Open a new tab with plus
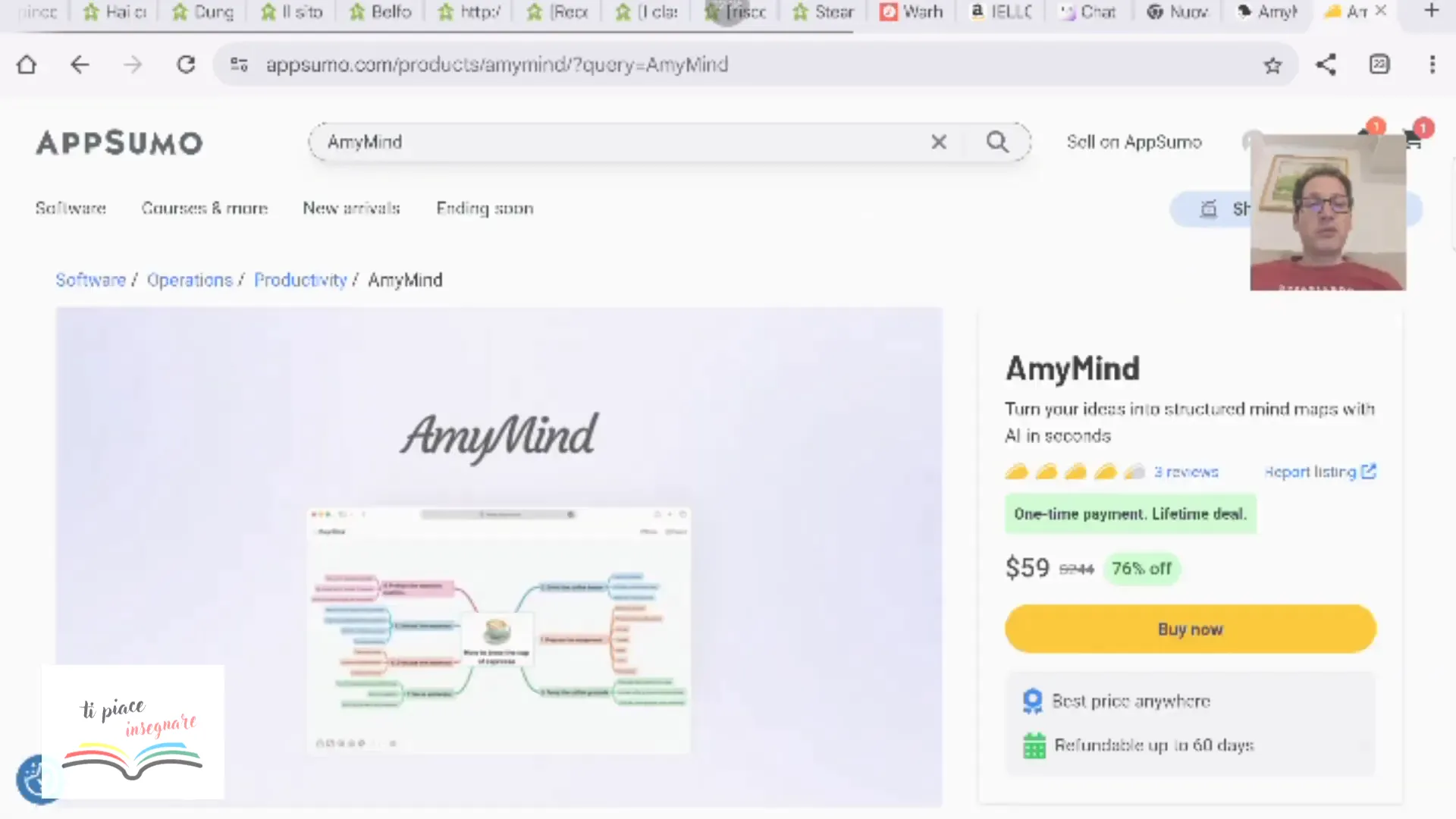 [x=1432, y=11]
